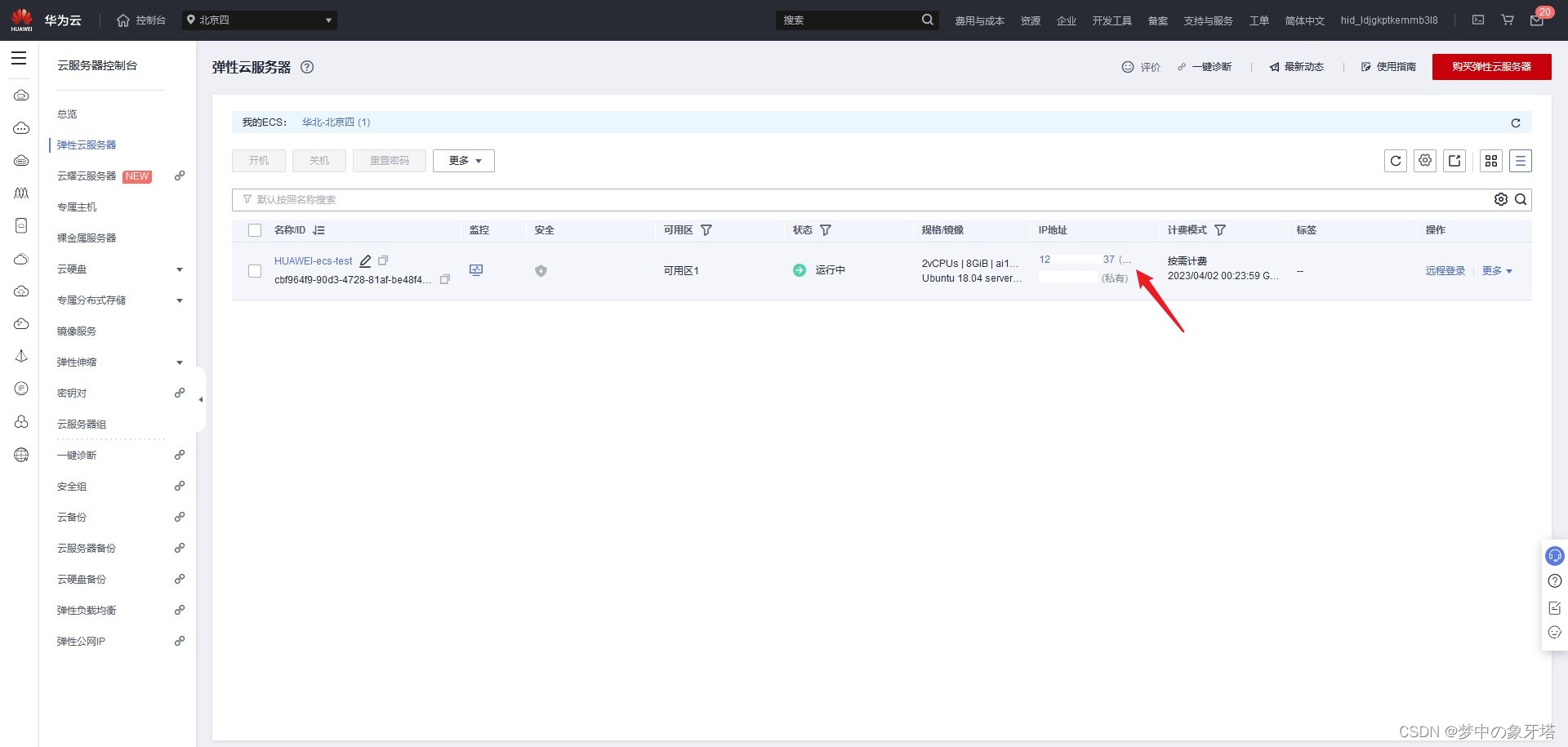This screenshot has width=1568, height=747.
Task: Click help question mark beside 弹性云服务器 title
Action: 307,67
